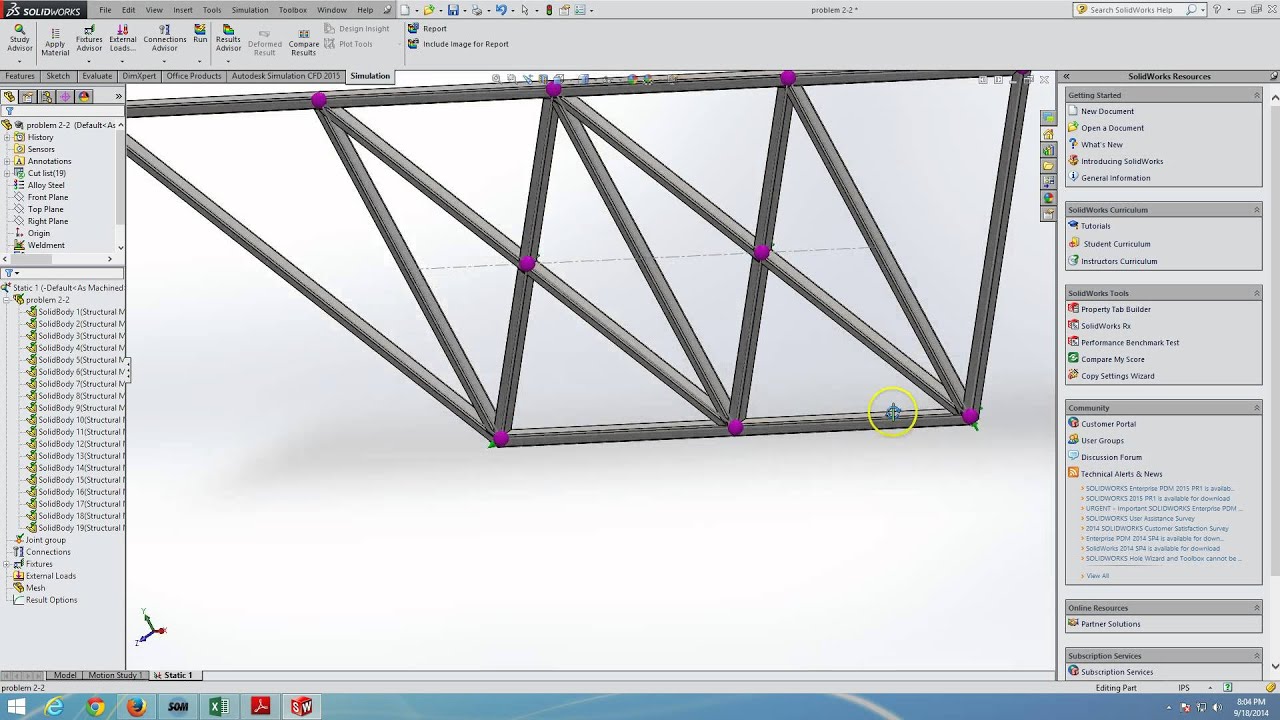
Task: Select the Front Plane item
Action: [48, 197]
